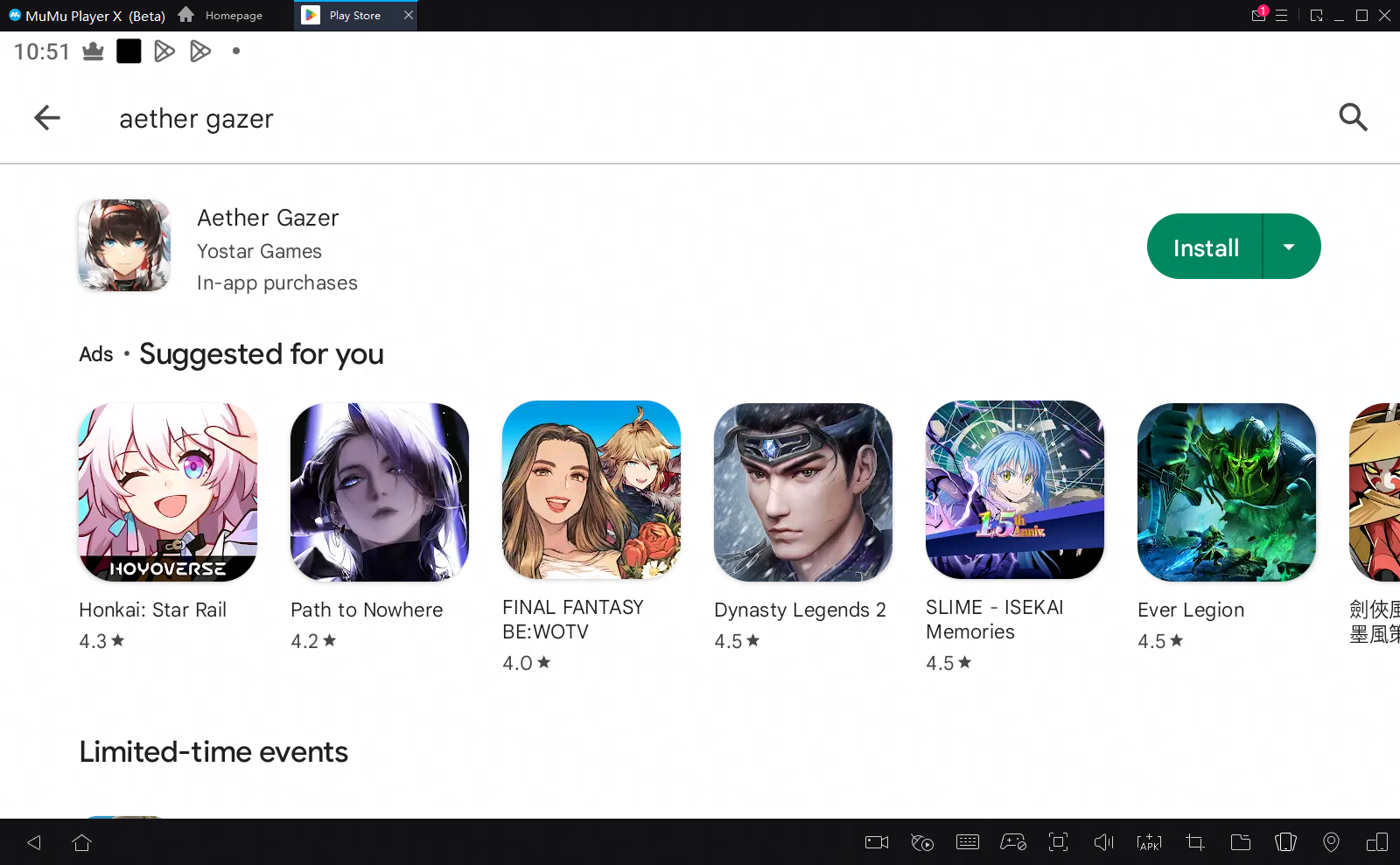The height and width of the screenshot is (865, 1400).
Task: Click the multi-instance devices icon
Action: click(1377, 842)
